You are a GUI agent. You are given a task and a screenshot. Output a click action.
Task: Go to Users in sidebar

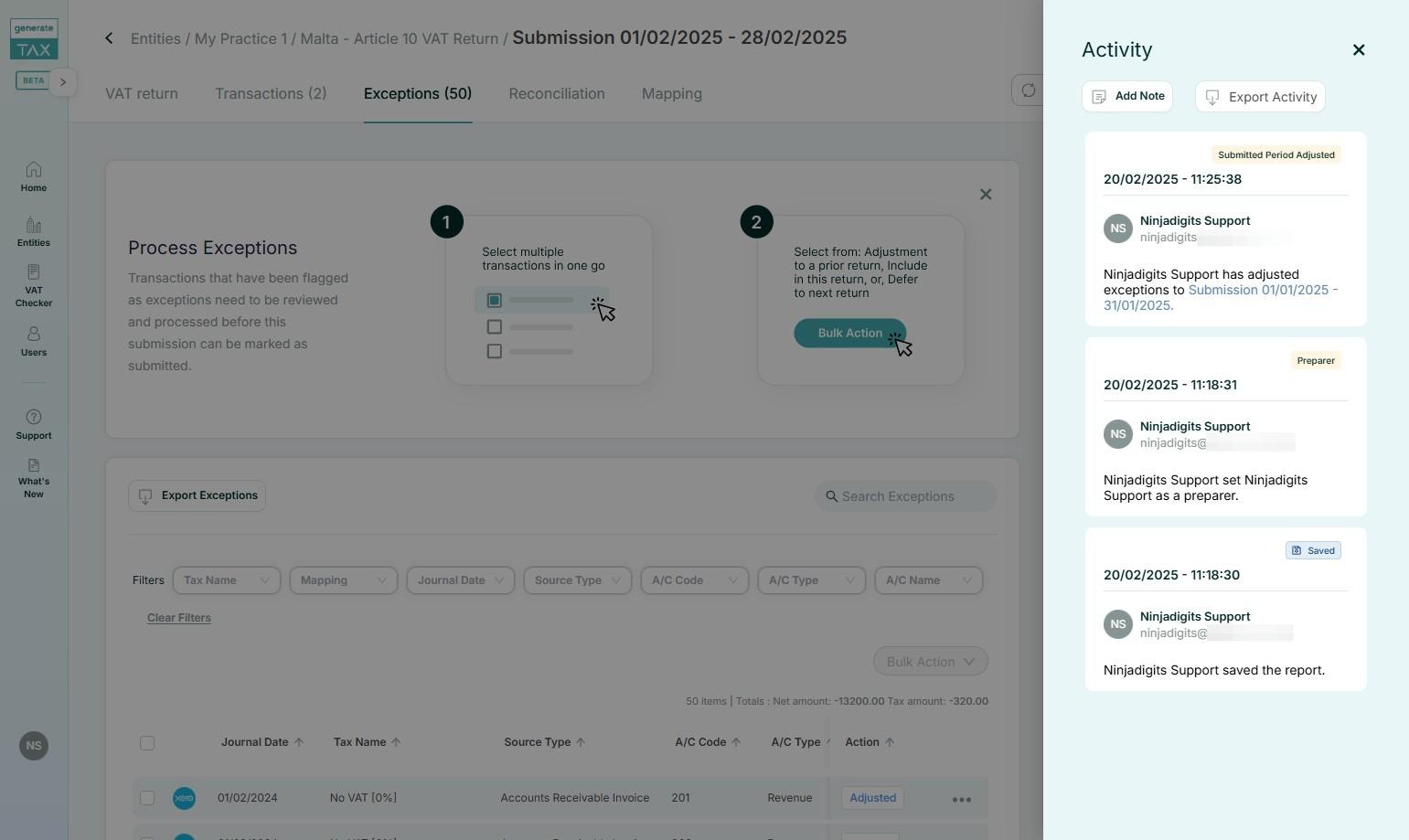[x=34, y=341]
